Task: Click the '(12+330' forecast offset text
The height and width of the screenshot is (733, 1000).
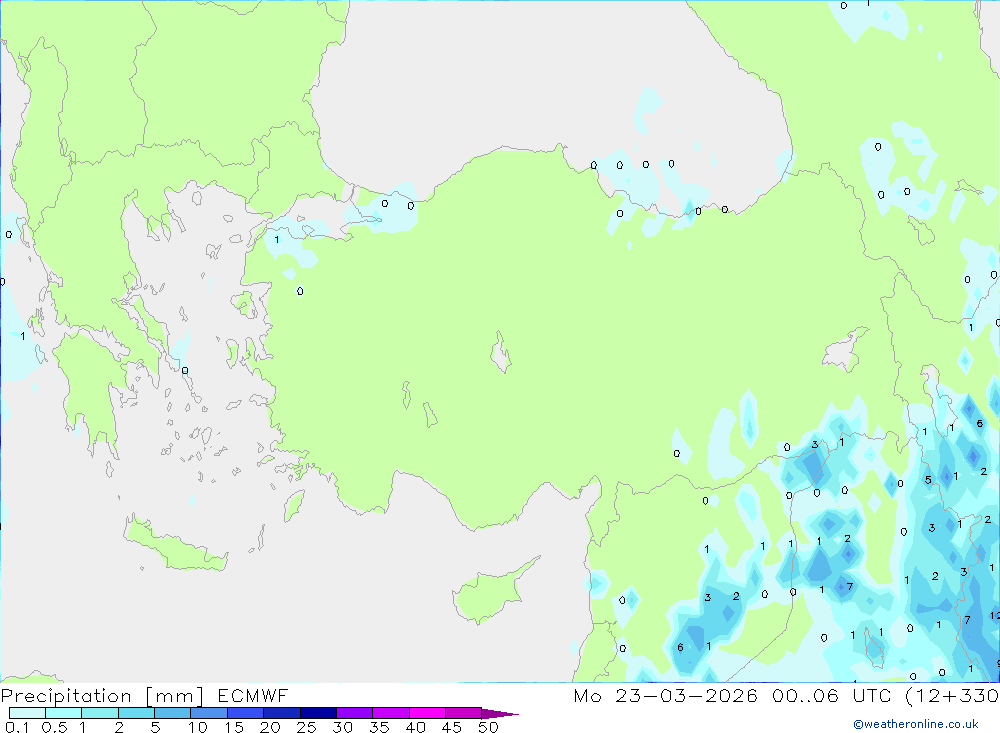Action: coord(952,695)
